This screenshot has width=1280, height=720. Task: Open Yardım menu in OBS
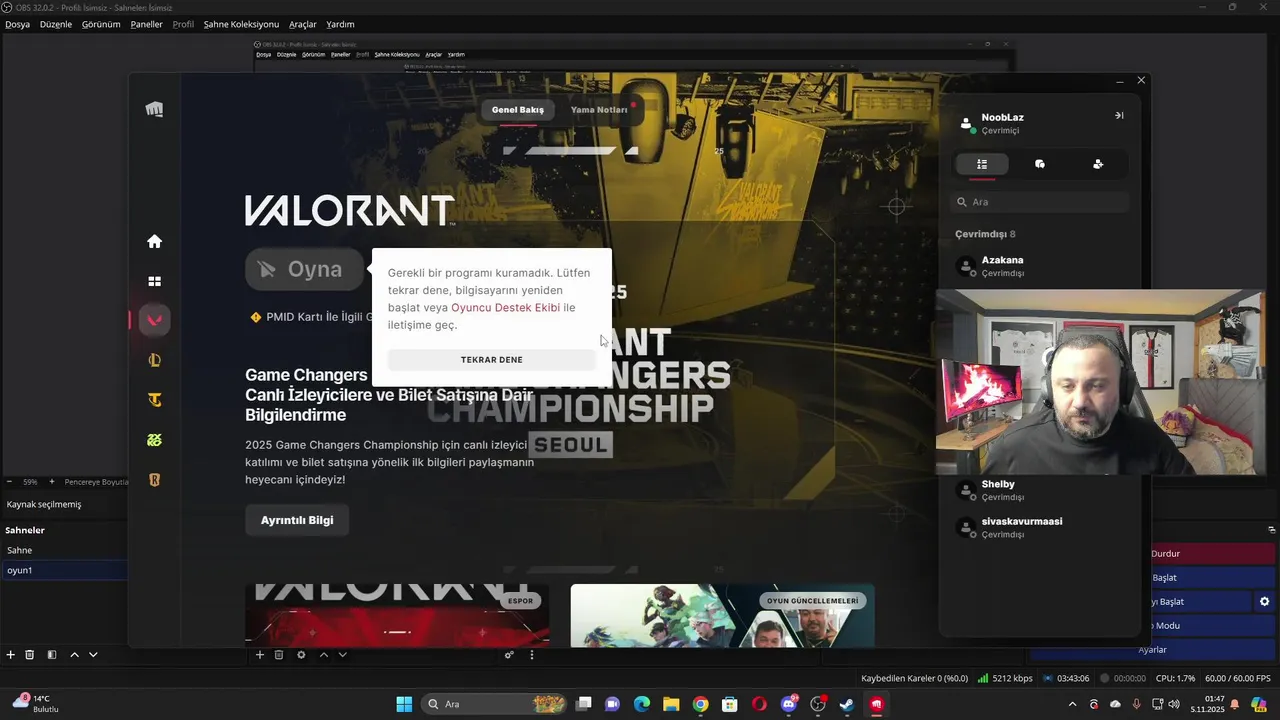340,24
